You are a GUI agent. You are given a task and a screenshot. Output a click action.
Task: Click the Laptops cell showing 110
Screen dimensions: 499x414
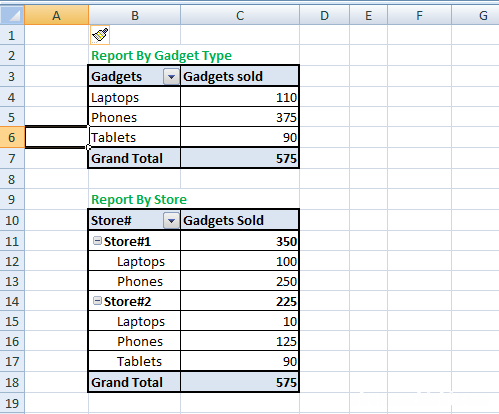[x=240, y=97]
